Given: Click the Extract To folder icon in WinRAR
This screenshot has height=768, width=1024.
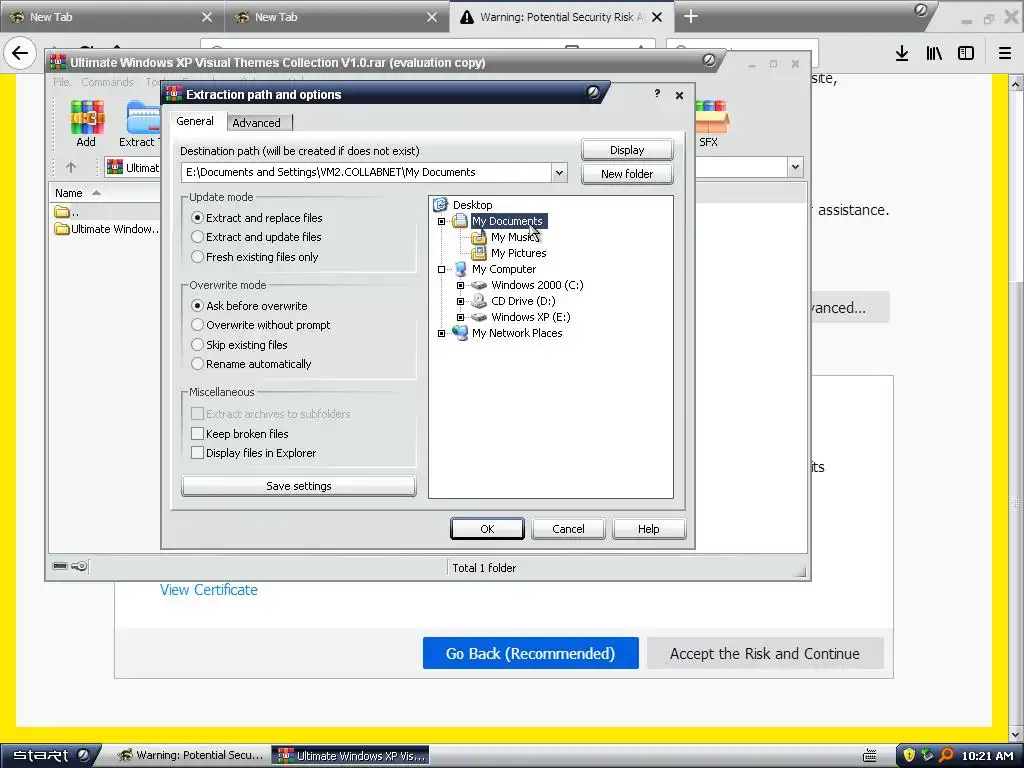Looking at the screenshot, I should pyautogui.click(x=144, y=117).
